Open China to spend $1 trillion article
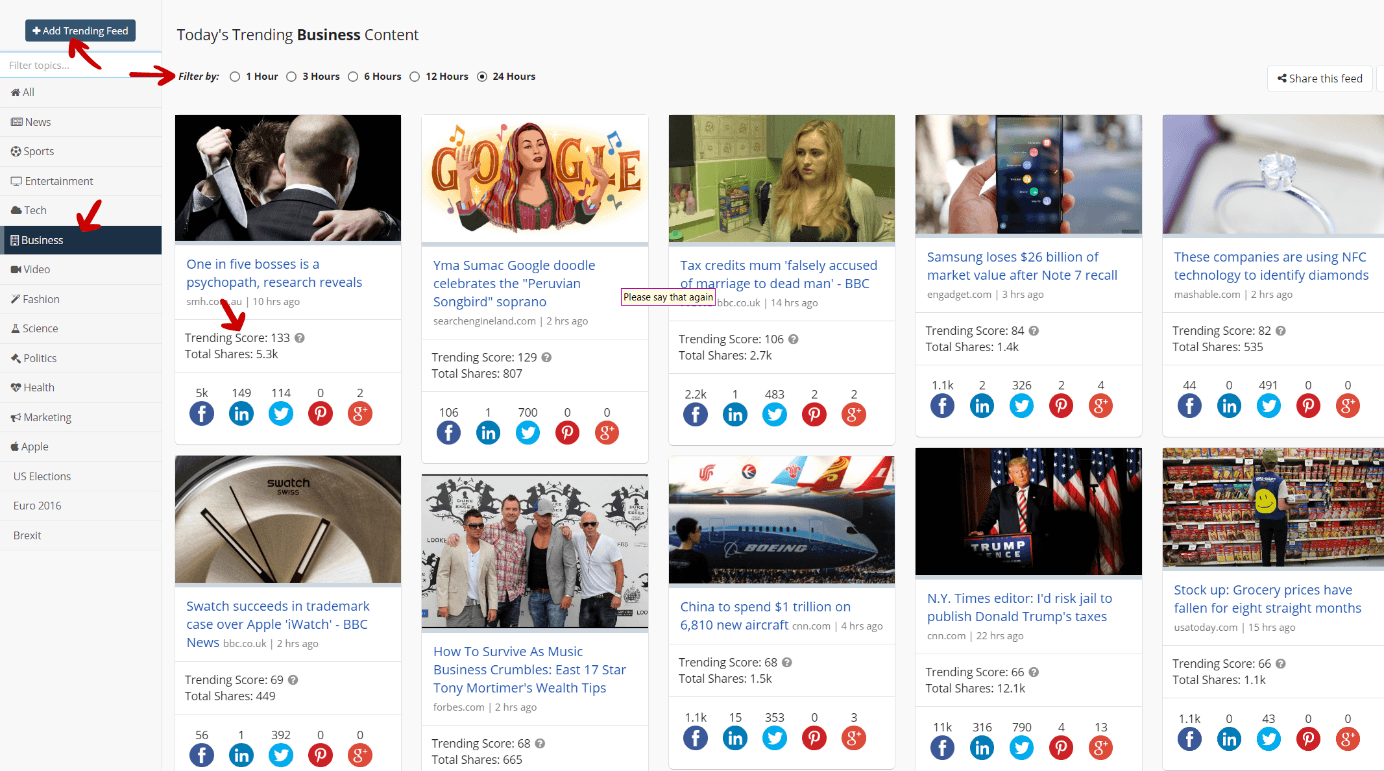 [765, 615]
